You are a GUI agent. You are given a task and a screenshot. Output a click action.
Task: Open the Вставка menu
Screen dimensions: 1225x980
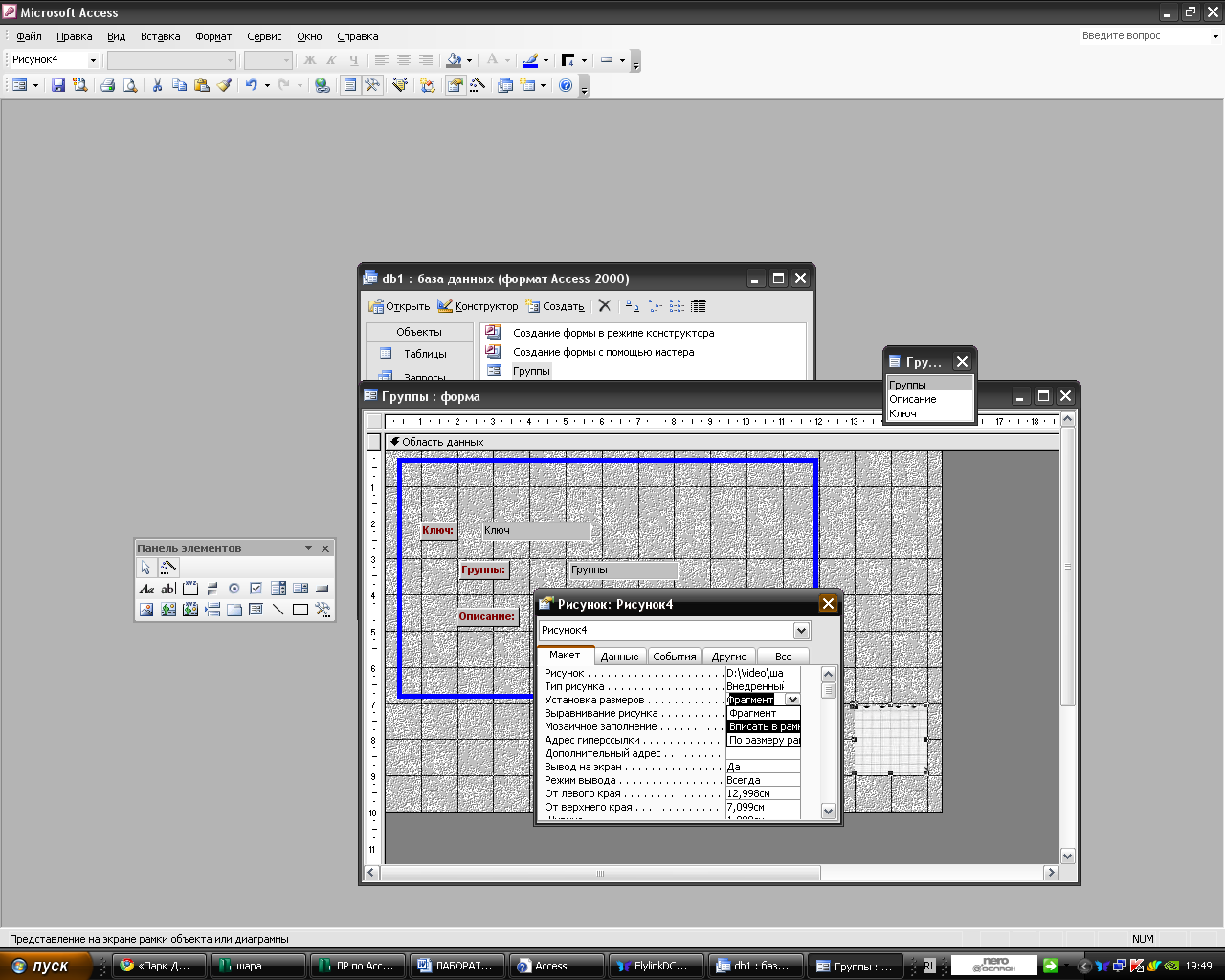pyautogui.click(x=160, y=36)
